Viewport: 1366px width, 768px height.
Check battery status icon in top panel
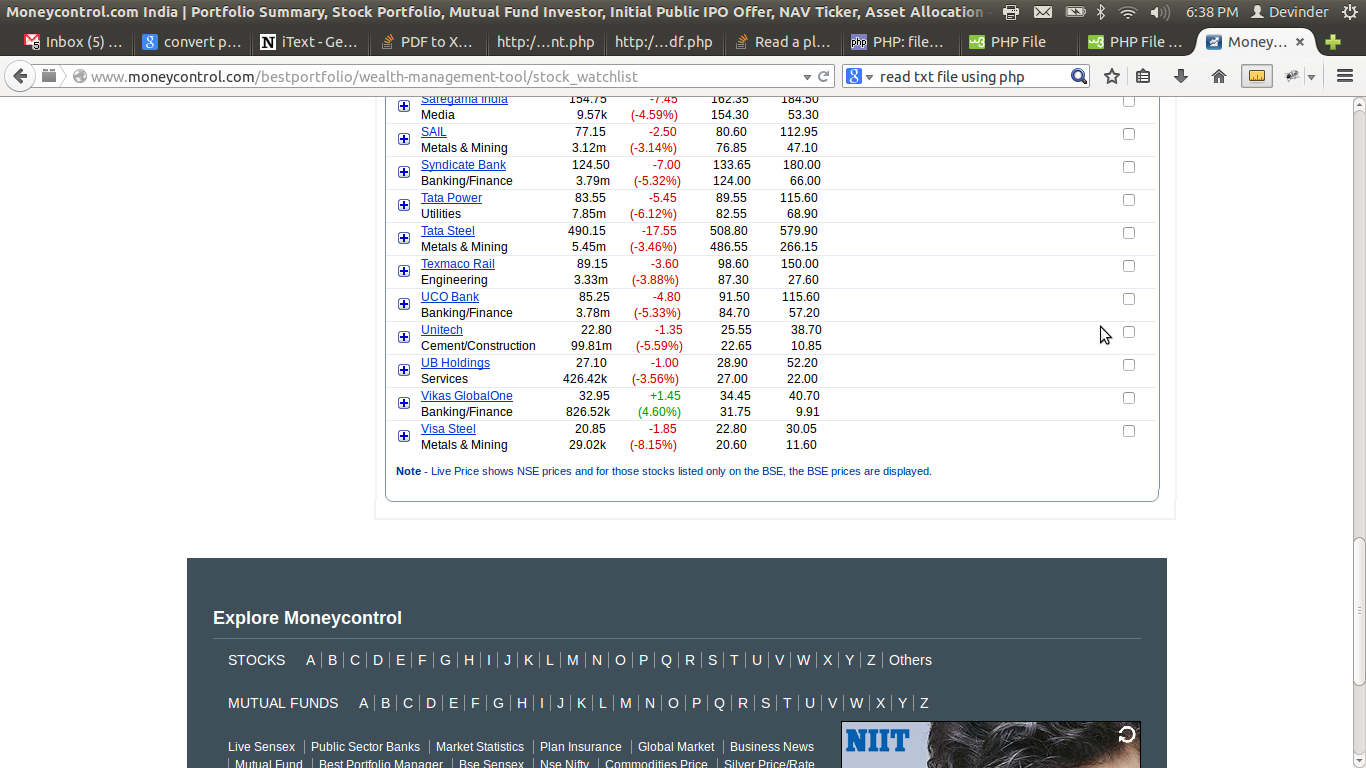click(1075, 12)
